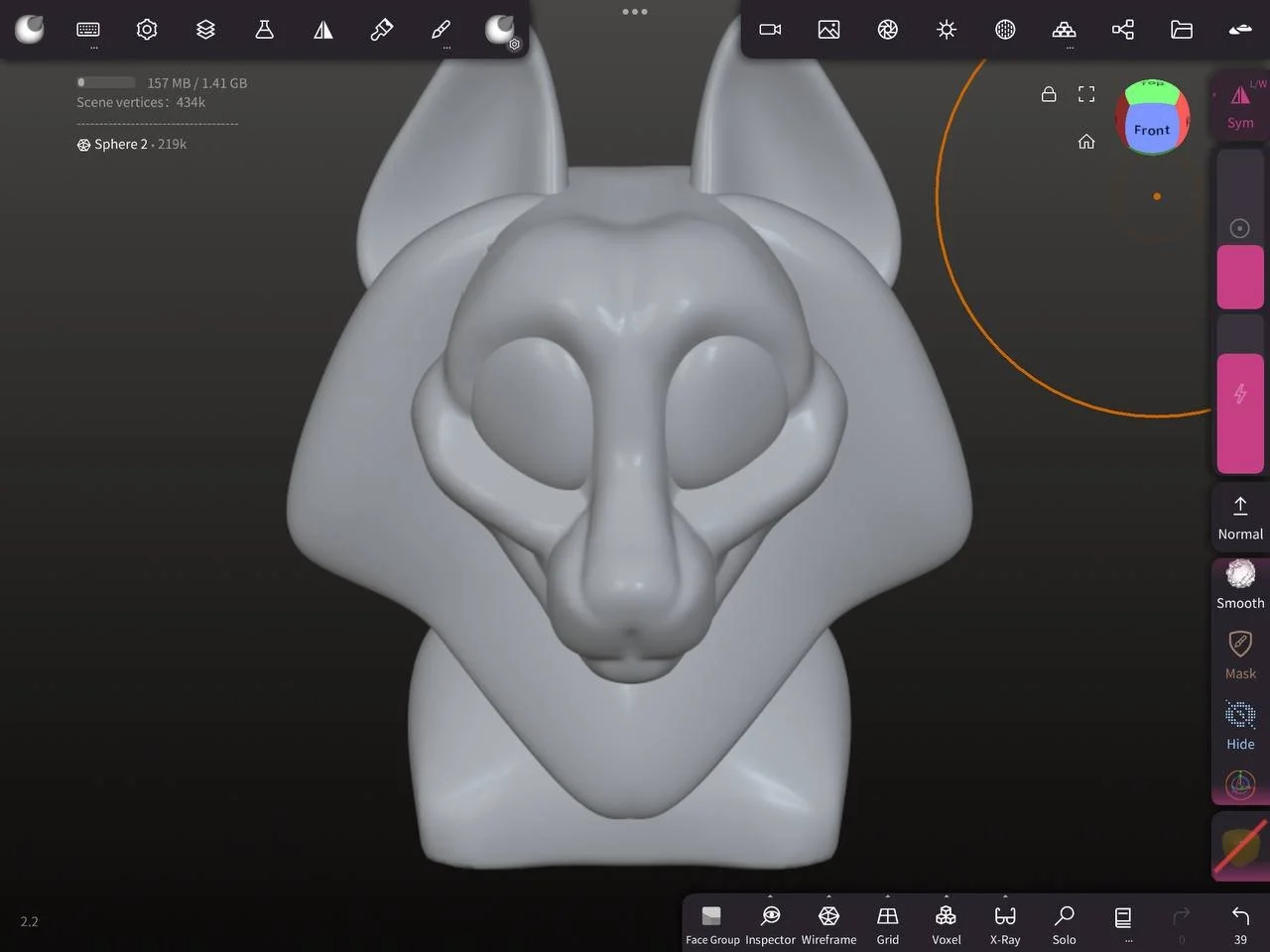Click the undo arrow labeled 39
Viewport: 1270px width, 952px height.
1240,923
